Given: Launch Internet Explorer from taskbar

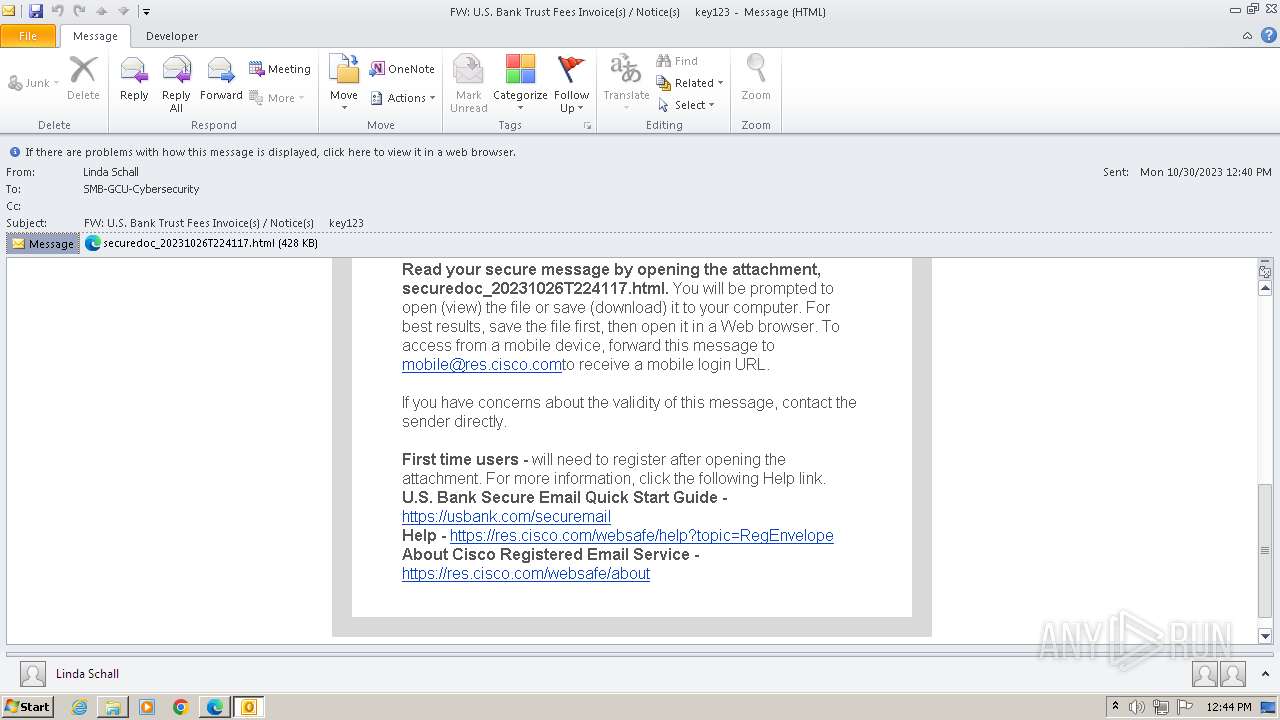Looking at the screenshot, I should pos(79,707).
